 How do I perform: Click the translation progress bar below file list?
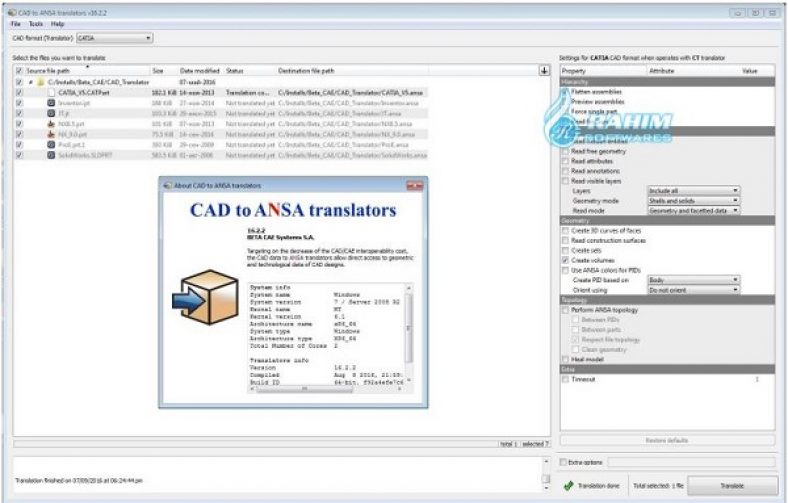[x=255, y=444]
